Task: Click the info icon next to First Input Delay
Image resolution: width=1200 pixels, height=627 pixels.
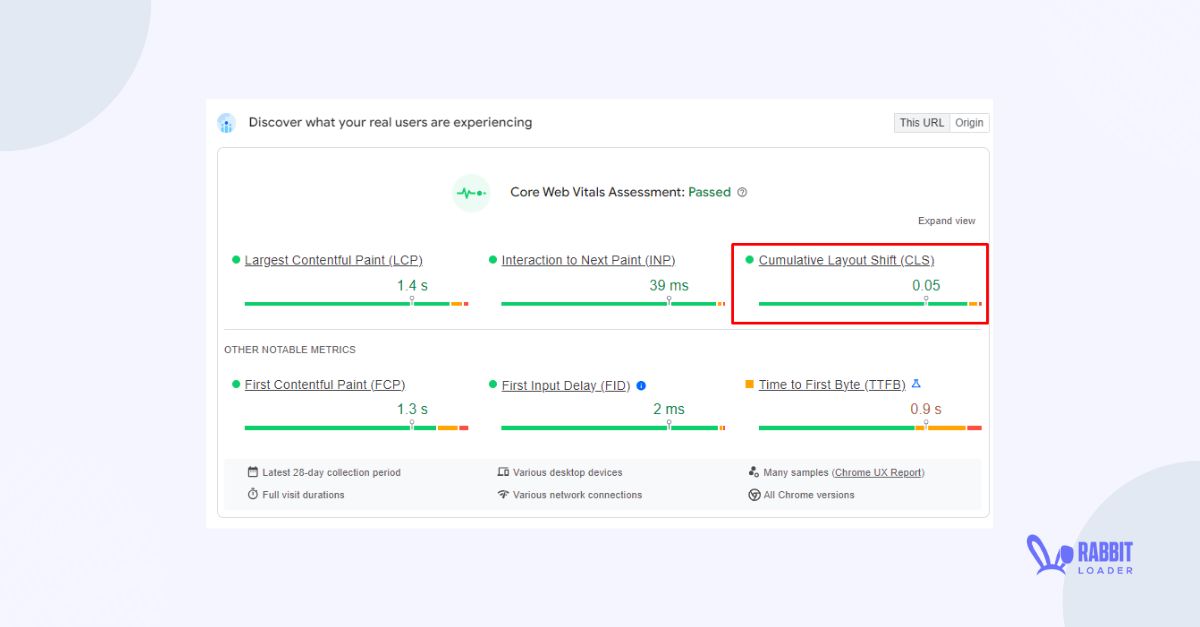Action: (639, 384)
